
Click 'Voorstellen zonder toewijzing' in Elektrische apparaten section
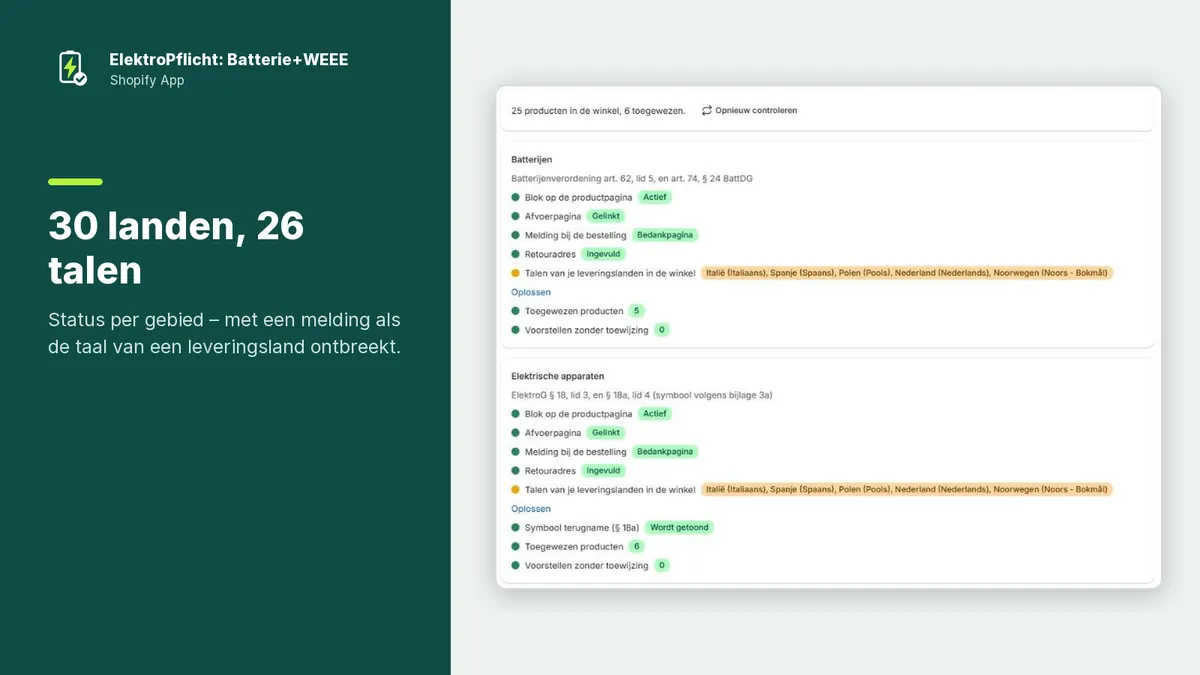587,566
